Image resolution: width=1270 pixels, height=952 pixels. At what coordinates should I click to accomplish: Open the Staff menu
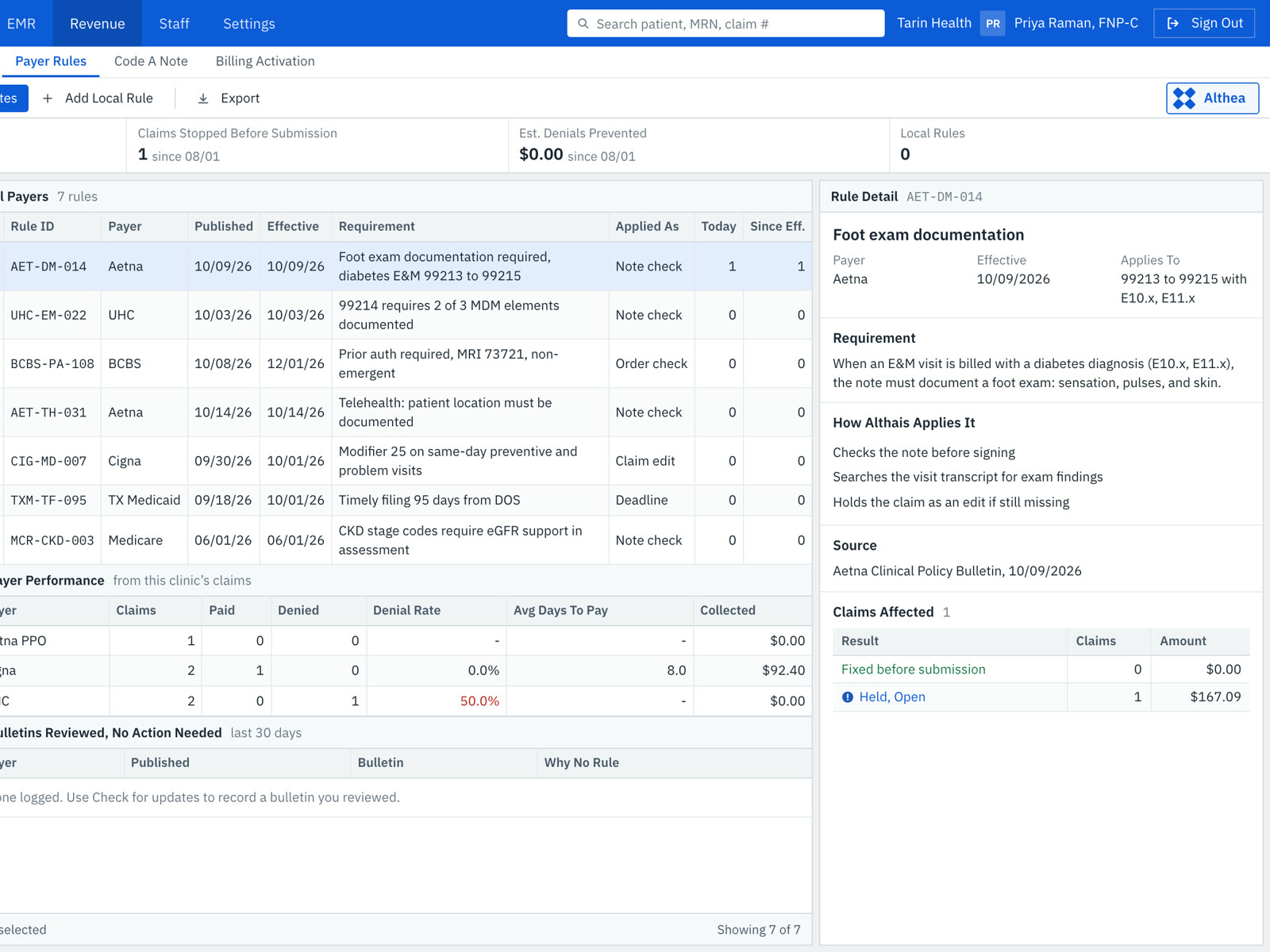pos(174,24)
